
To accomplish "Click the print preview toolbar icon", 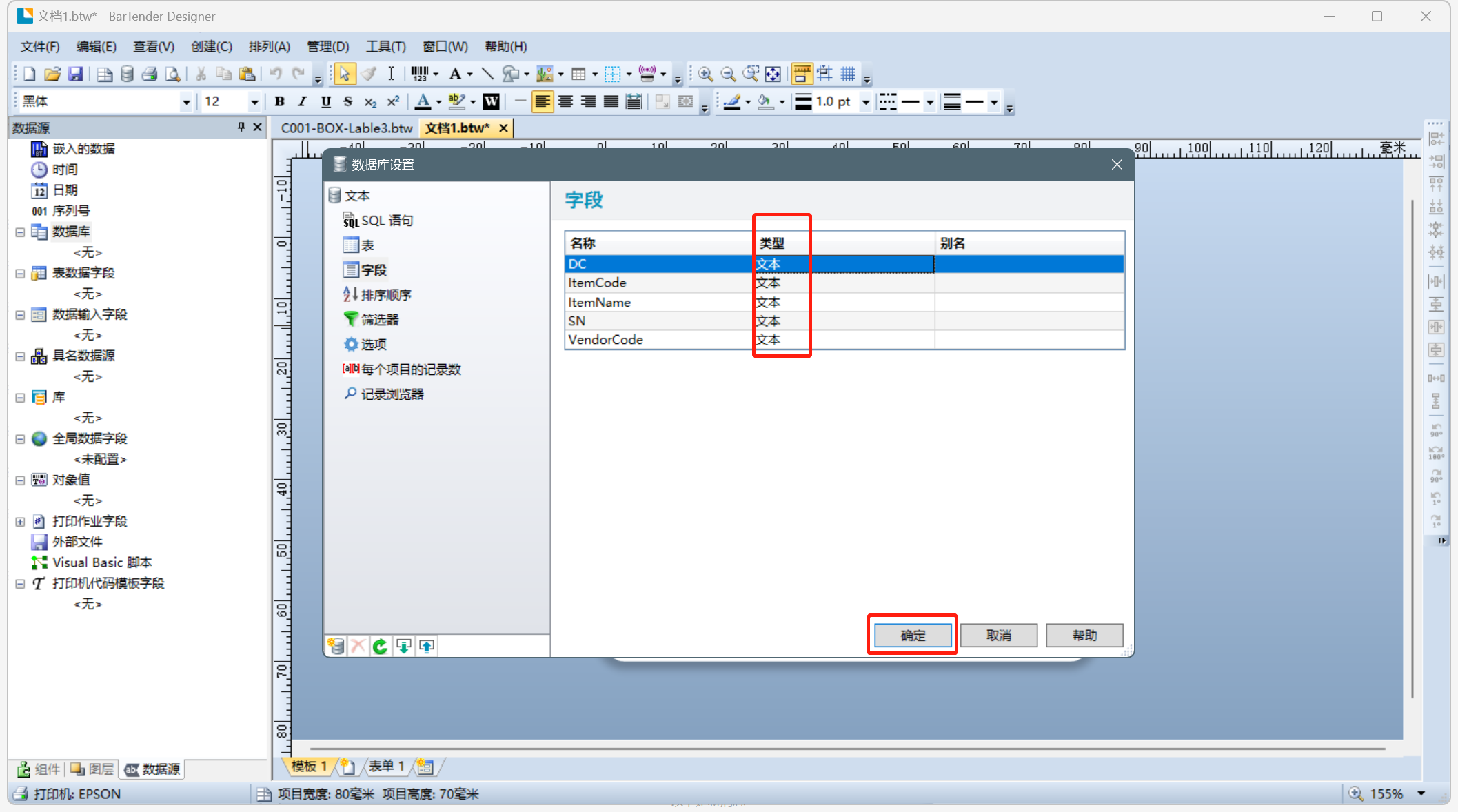I will tap(173, 74).
